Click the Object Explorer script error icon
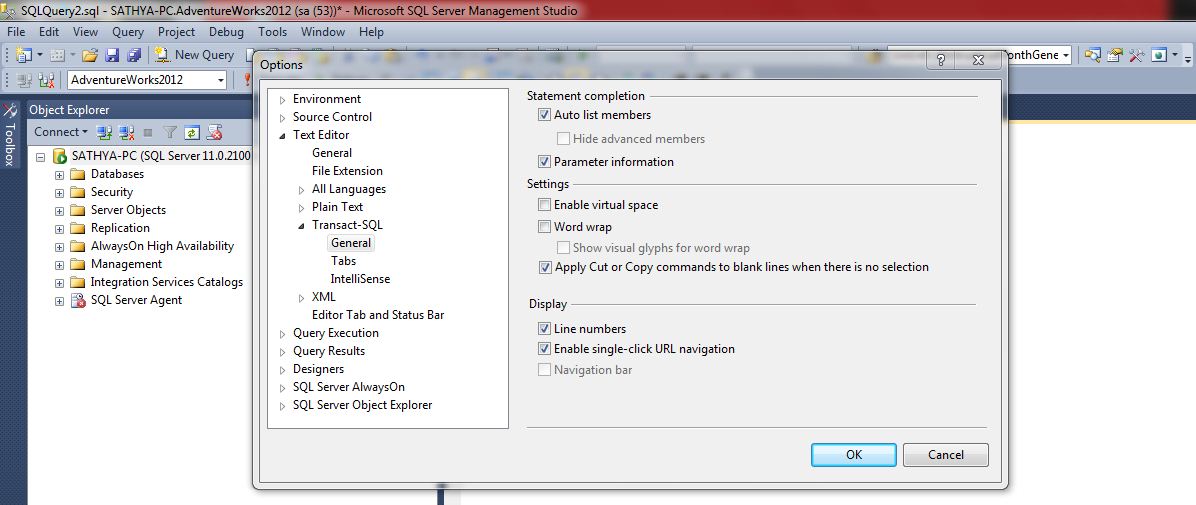The height and width of the screenshot is (505, 1196). coord(214,133)
